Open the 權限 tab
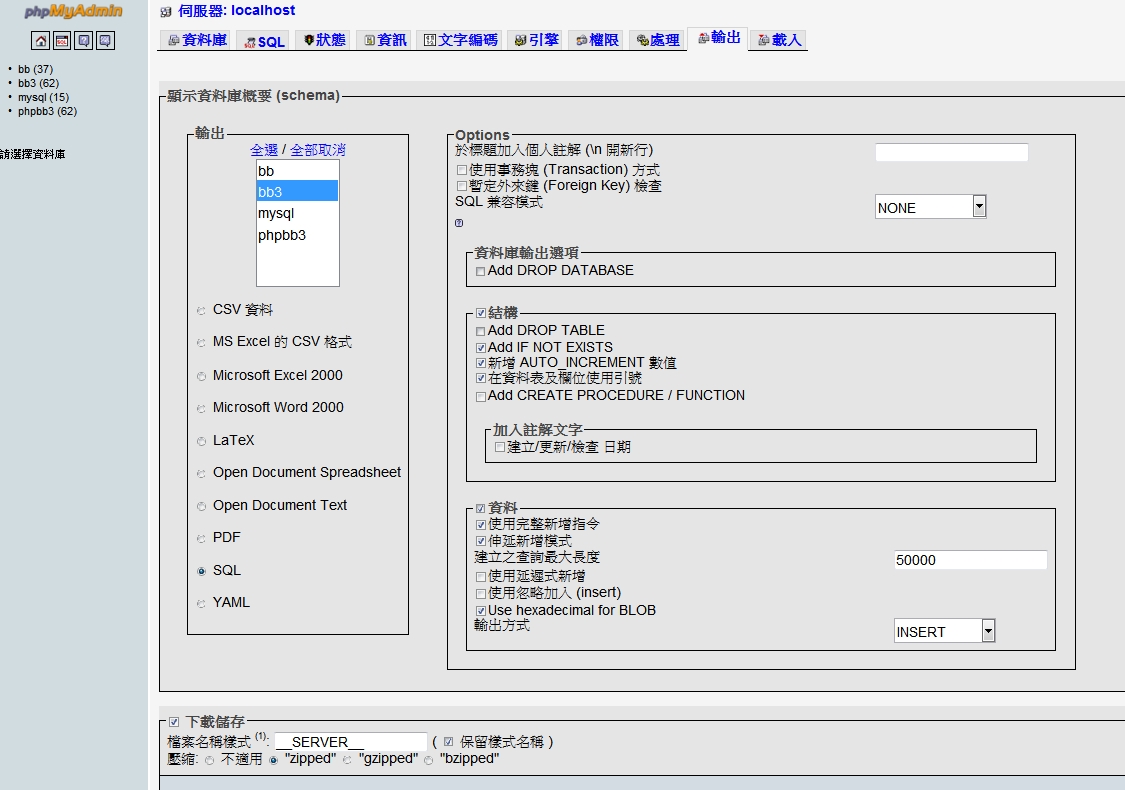Image resolution: width=1125 pixels, height=790 pixels. [x=597, y=40]
